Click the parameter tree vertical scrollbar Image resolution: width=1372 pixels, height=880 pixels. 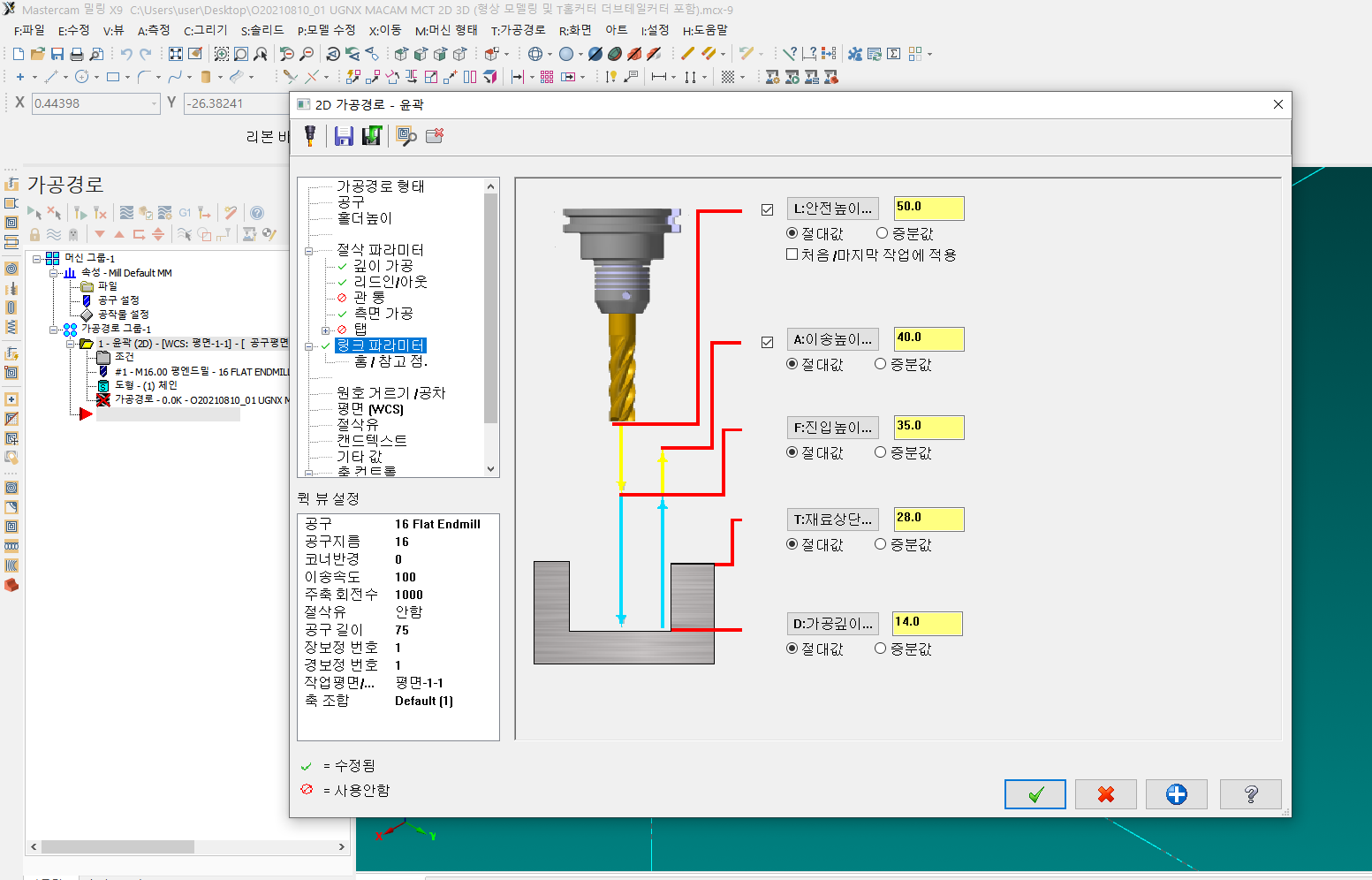(491, 327)
